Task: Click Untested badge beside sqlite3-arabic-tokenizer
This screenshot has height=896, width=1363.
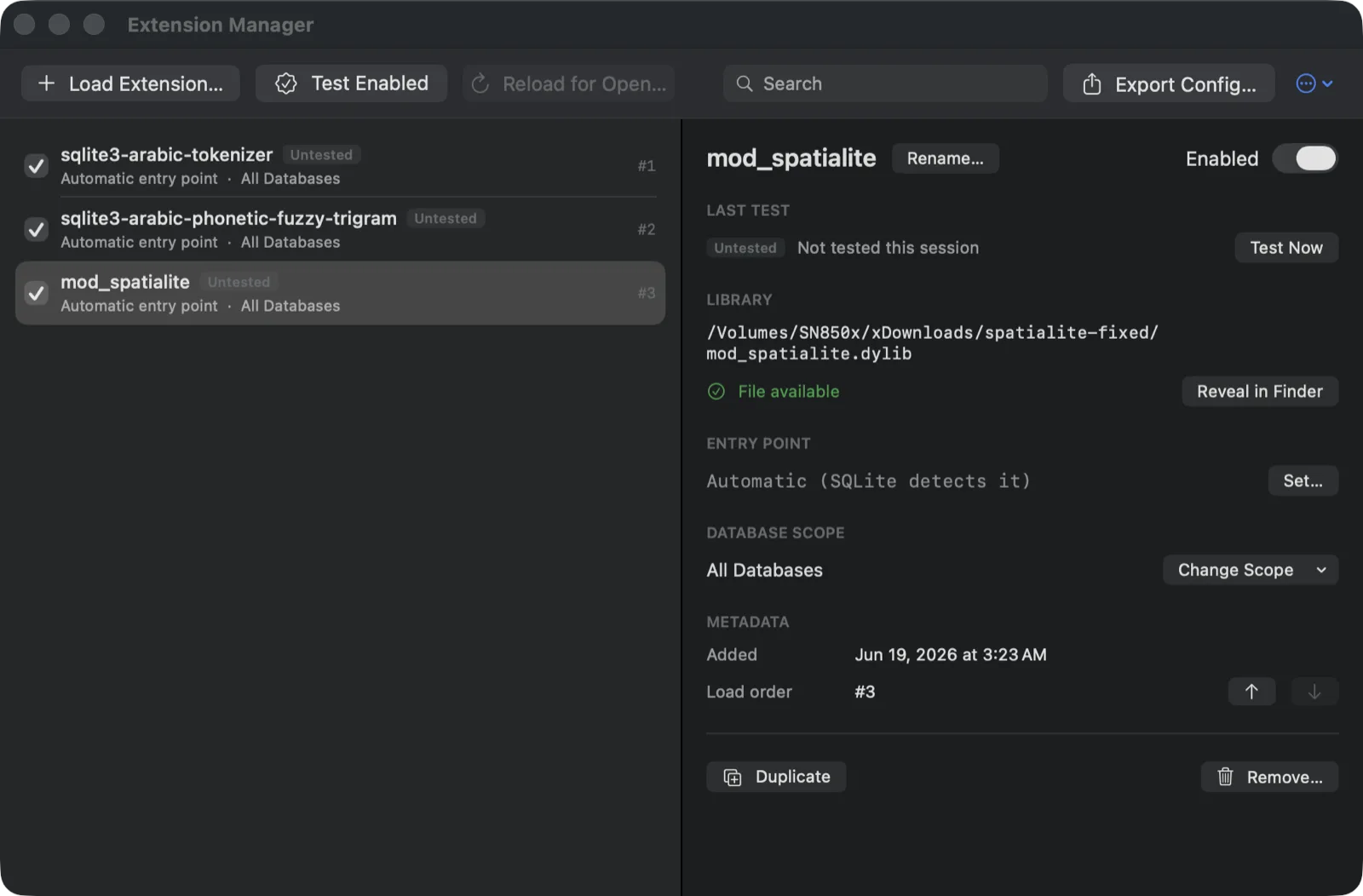Action: coord(321,155)
